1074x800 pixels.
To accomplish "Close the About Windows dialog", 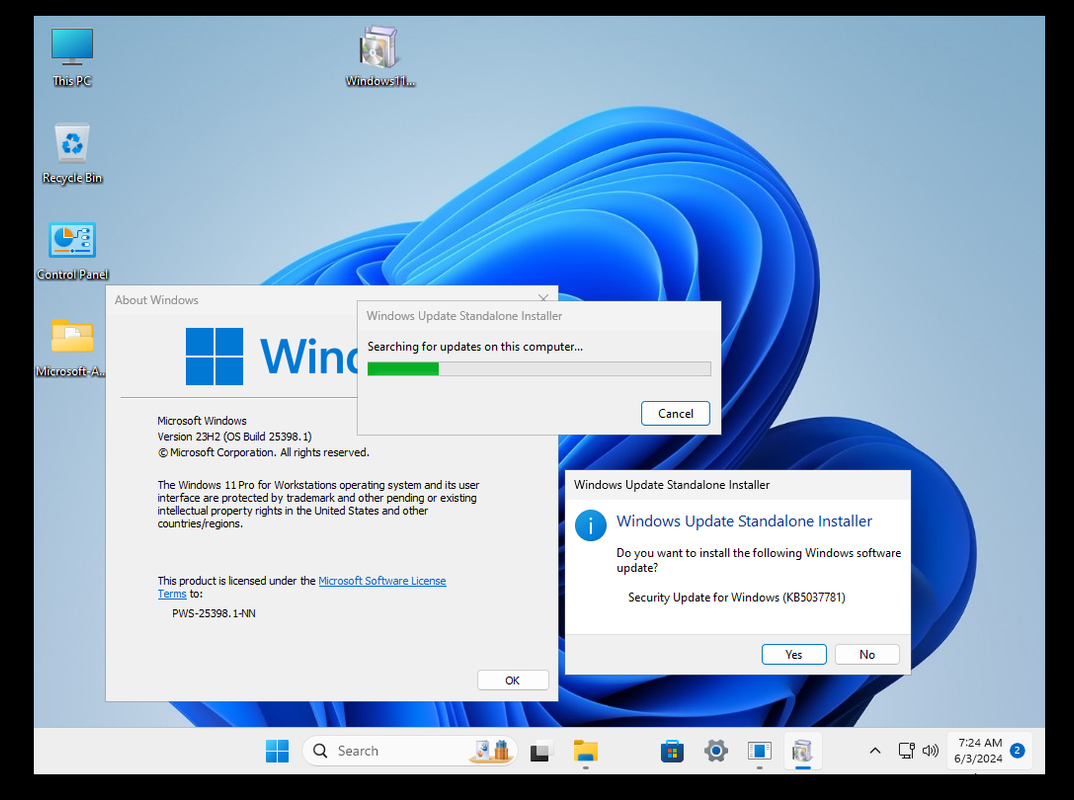I will pyautogui.click(x=543, y=299).
